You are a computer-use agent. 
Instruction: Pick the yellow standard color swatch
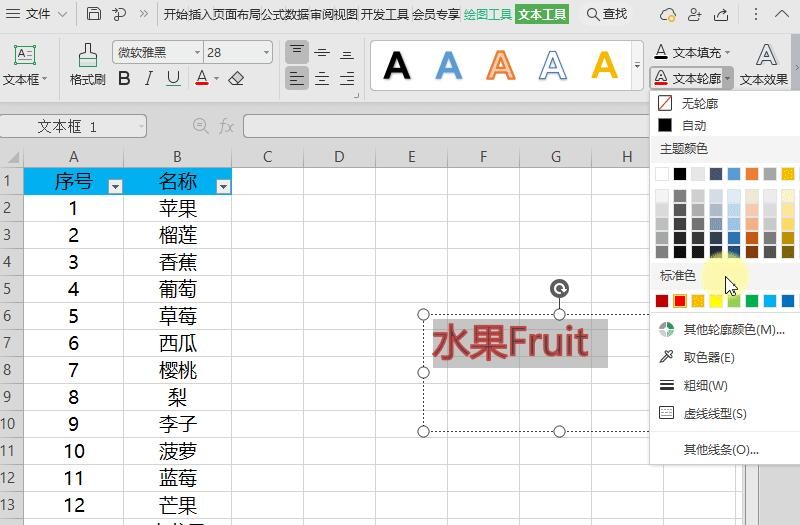[716, 301]
